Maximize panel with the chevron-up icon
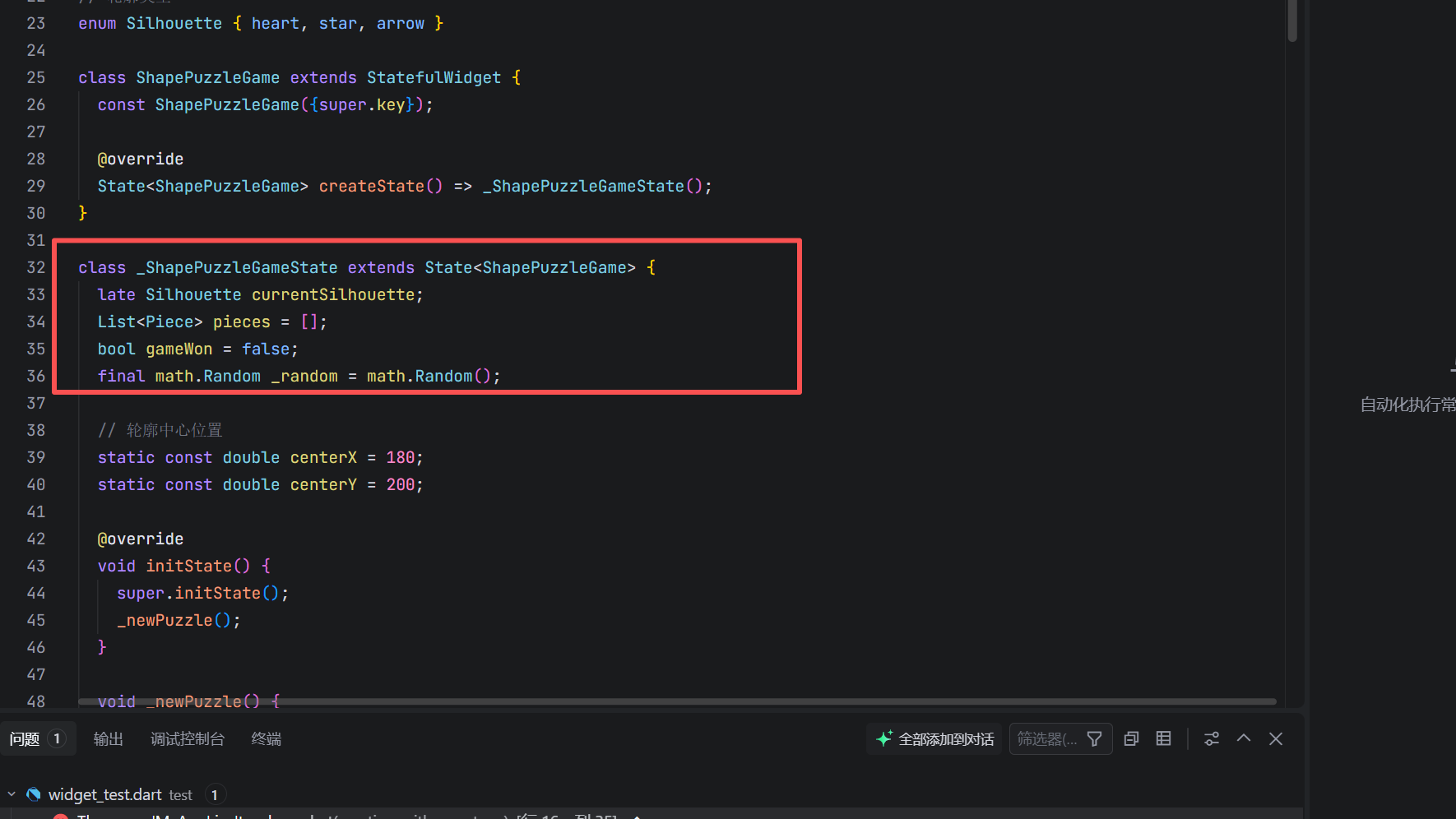 tap(1244, 738)
